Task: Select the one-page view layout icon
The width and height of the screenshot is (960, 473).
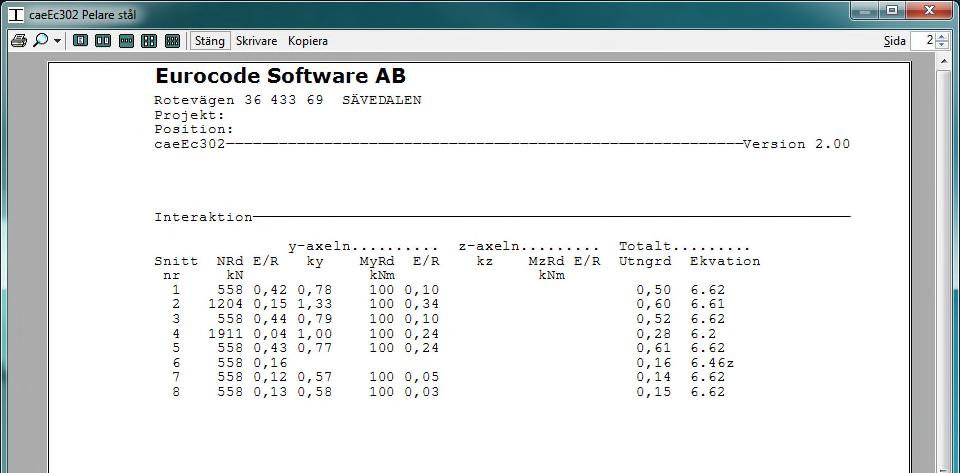Action: click(x=80, y=41)
